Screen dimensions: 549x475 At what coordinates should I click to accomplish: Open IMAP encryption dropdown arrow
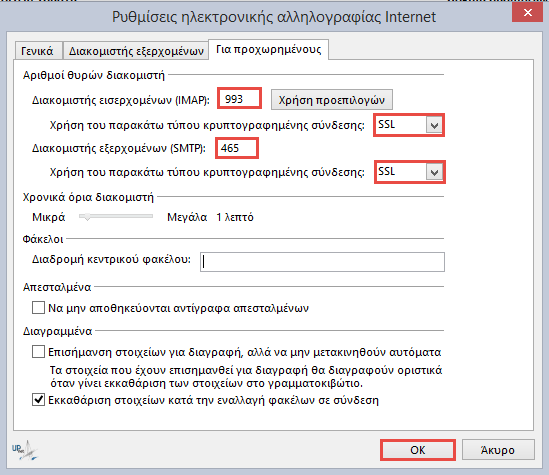point(434,125)
